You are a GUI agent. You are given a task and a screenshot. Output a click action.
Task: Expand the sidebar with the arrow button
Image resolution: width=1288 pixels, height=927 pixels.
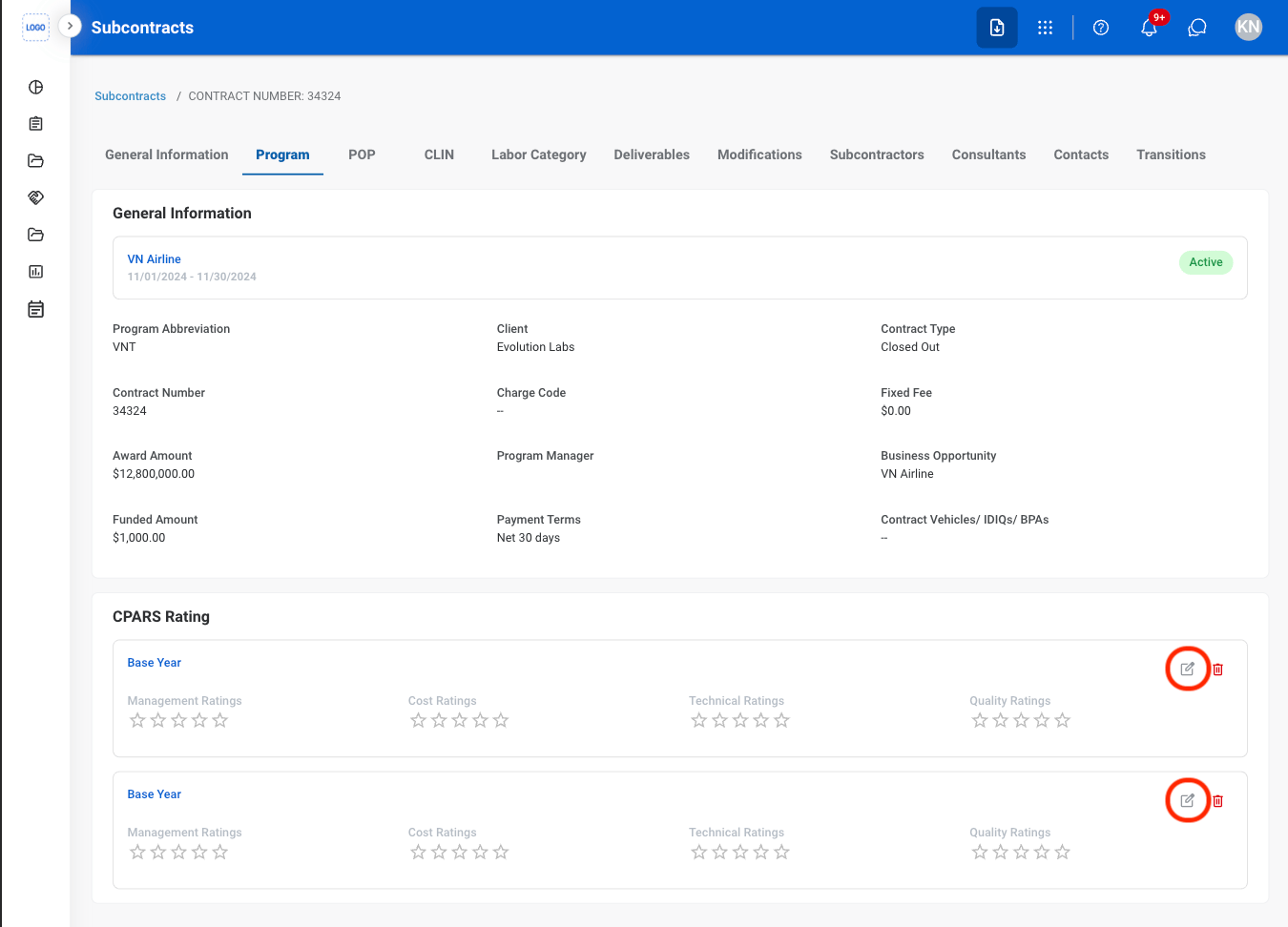click(x=70, y=26)
